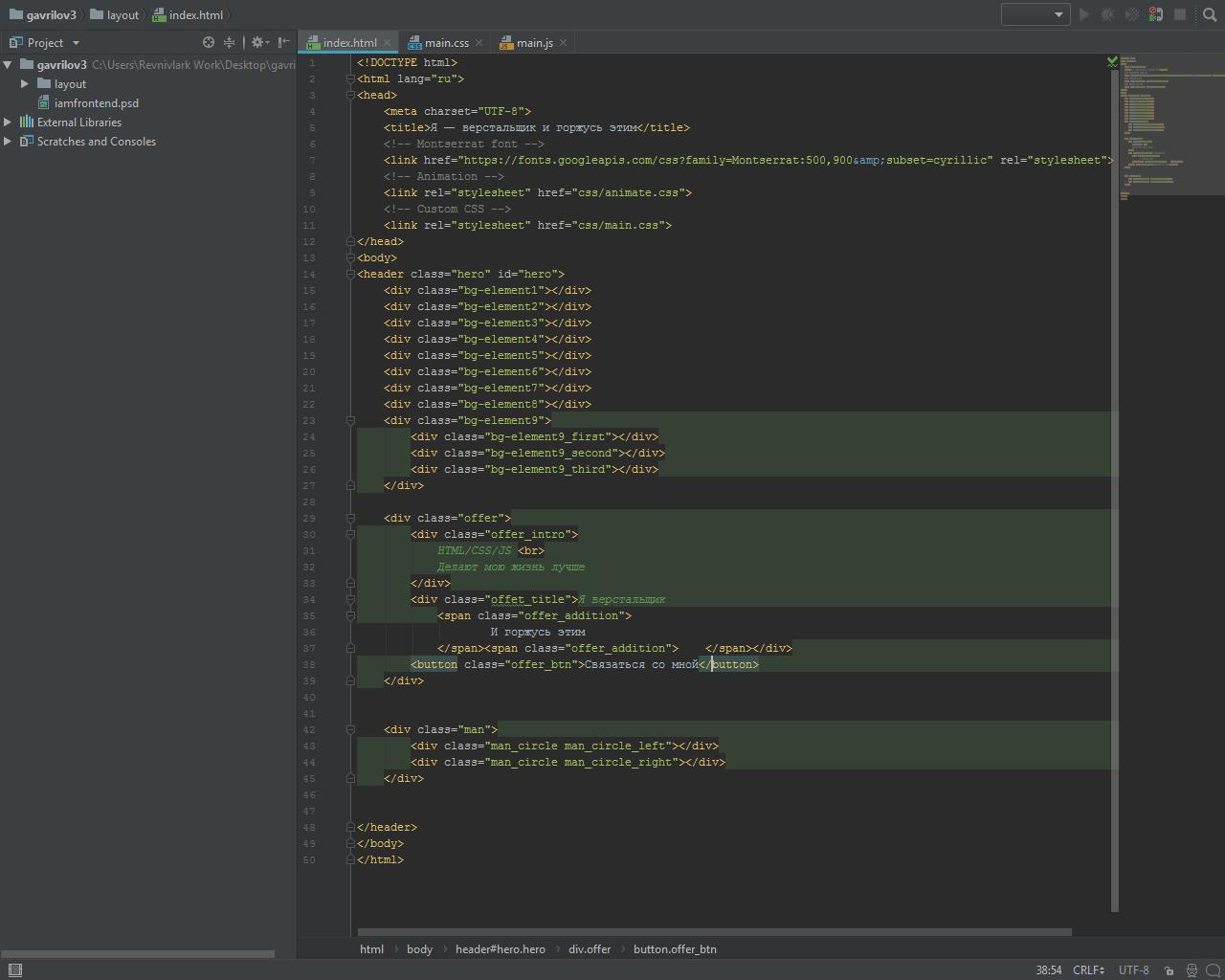
Task: Toggle read-only lock icon in status bar
Action: pyautogui.click(x=1169, y=969)
